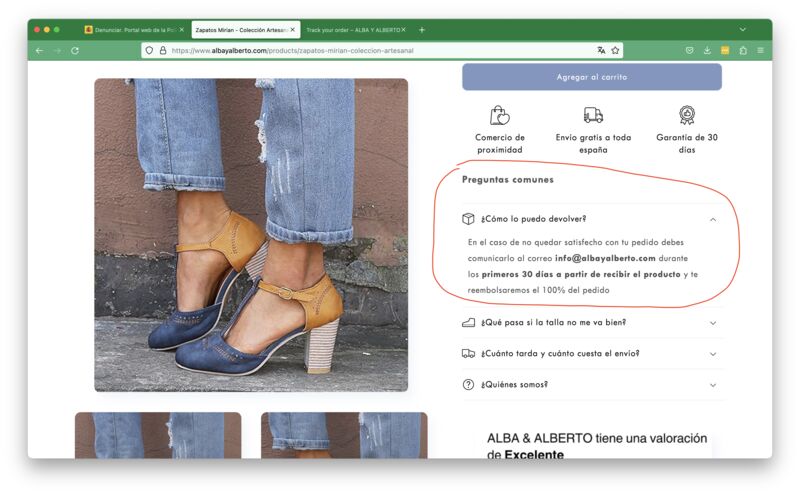
Task: Close the Zapatos Mirian tab
Action: [292, 30]
